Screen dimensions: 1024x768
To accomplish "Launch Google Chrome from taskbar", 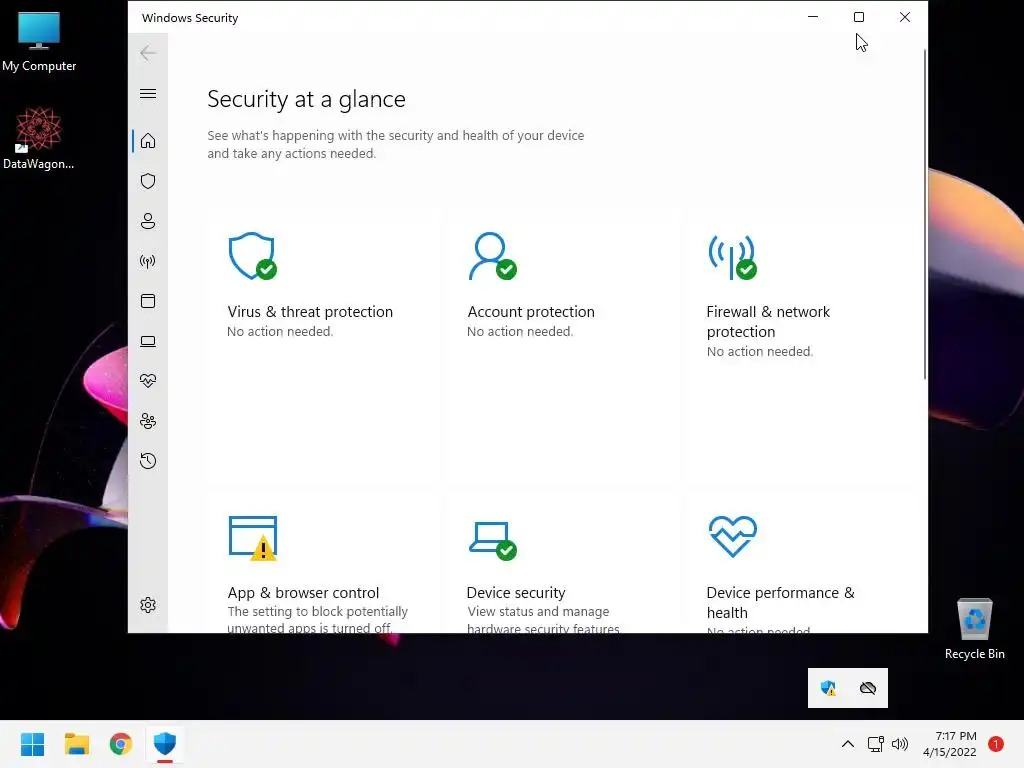I will pyautogui.click(x=121, y=744).
